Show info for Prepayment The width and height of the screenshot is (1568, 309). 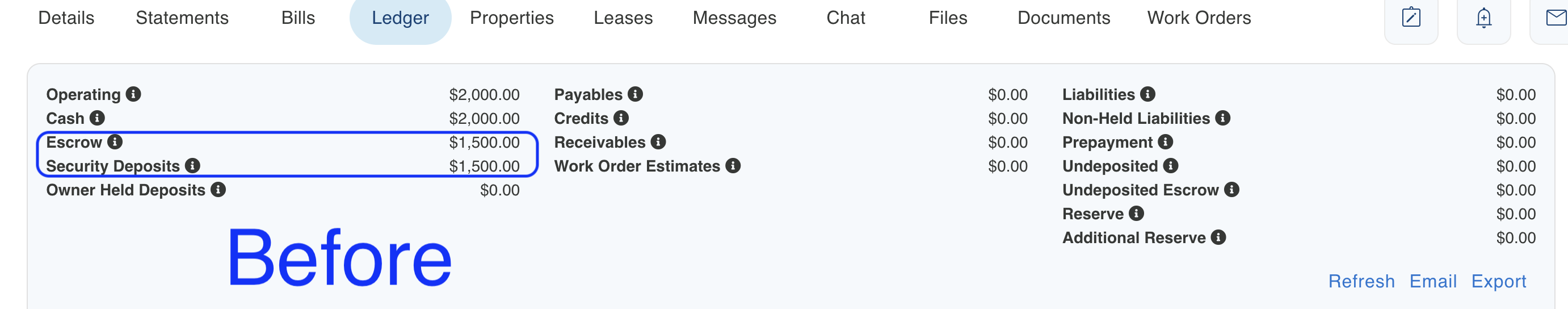1166,141
